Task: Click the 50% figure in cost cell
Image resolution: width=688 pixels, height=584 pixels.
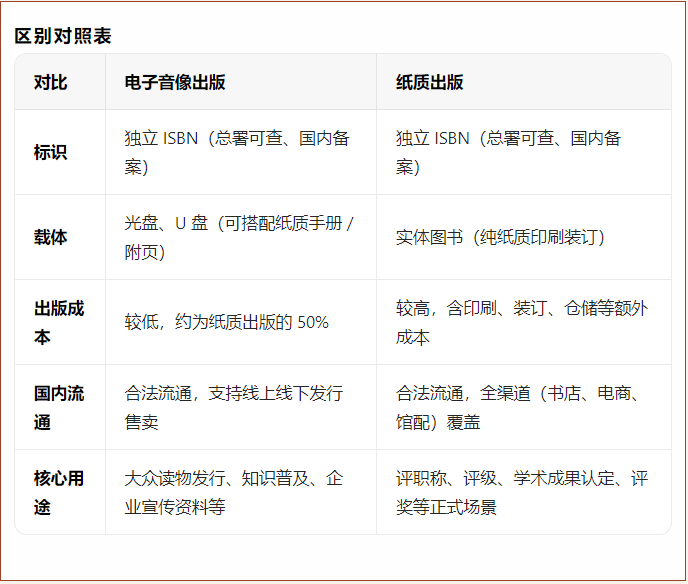Action: tap(313, 322)
